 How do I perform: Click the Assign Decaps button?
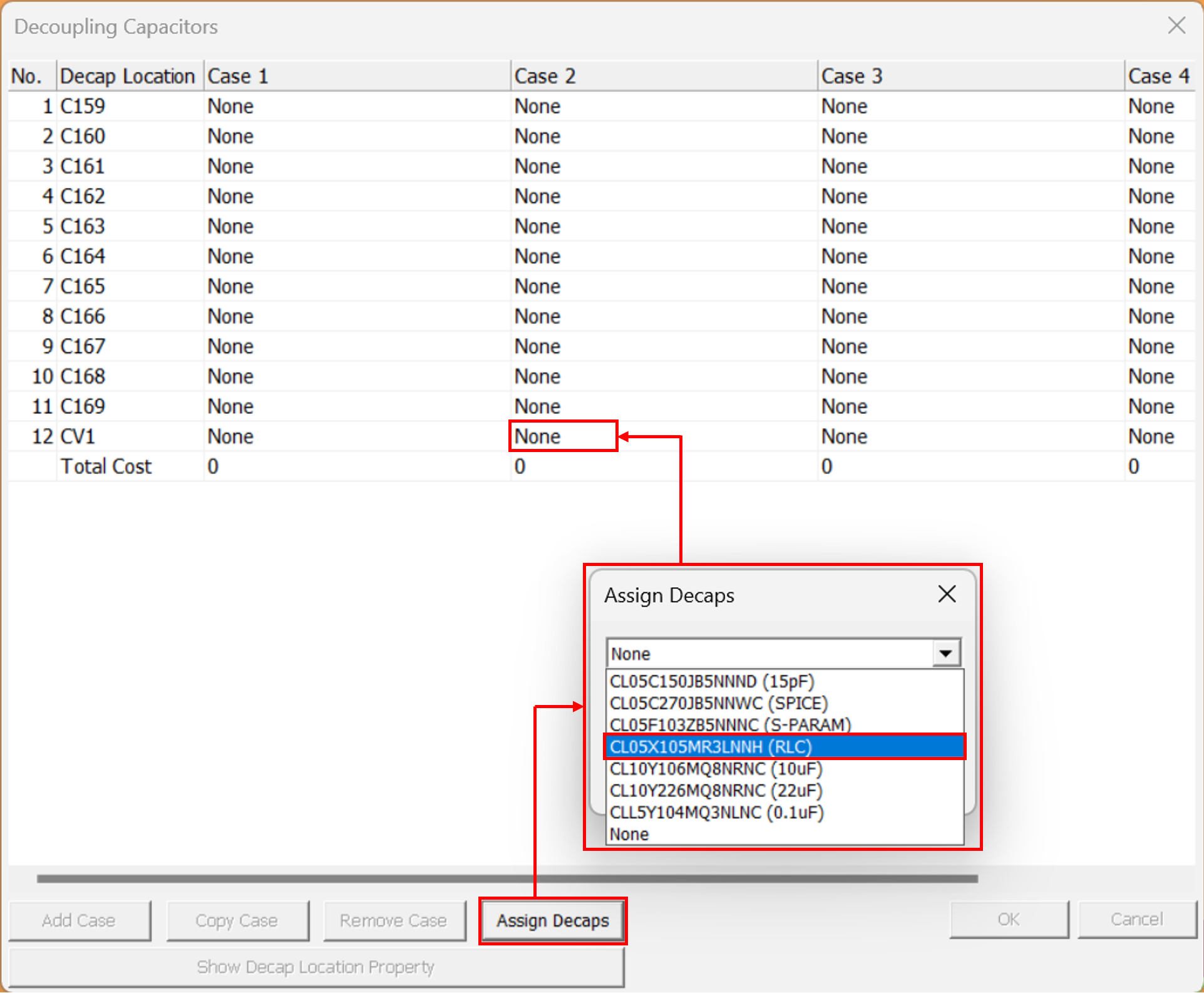(552, 920)
